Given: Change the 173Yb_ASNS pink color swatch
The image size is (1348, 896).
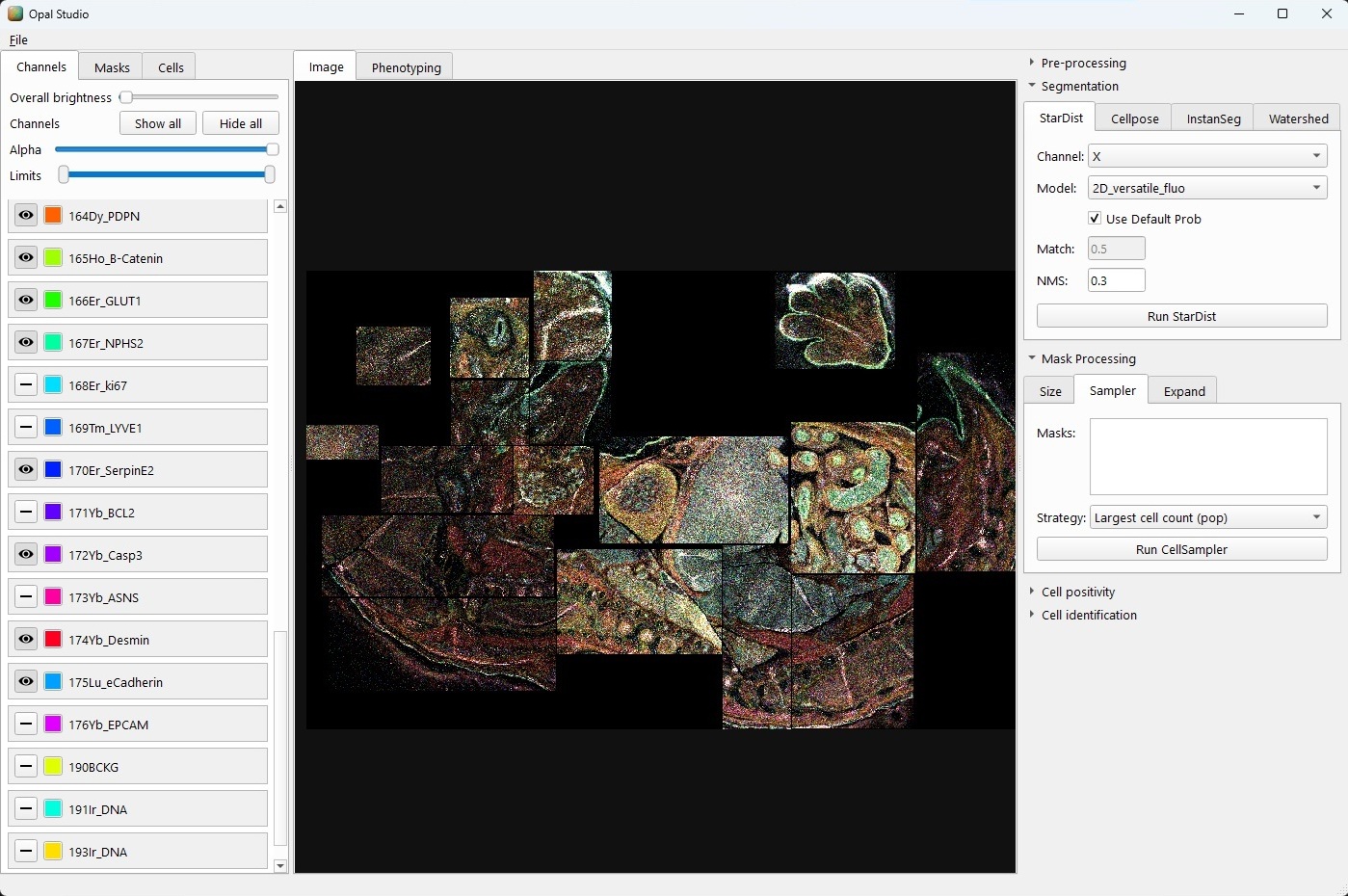Looking at the screenshot, I should click(53, 597).
